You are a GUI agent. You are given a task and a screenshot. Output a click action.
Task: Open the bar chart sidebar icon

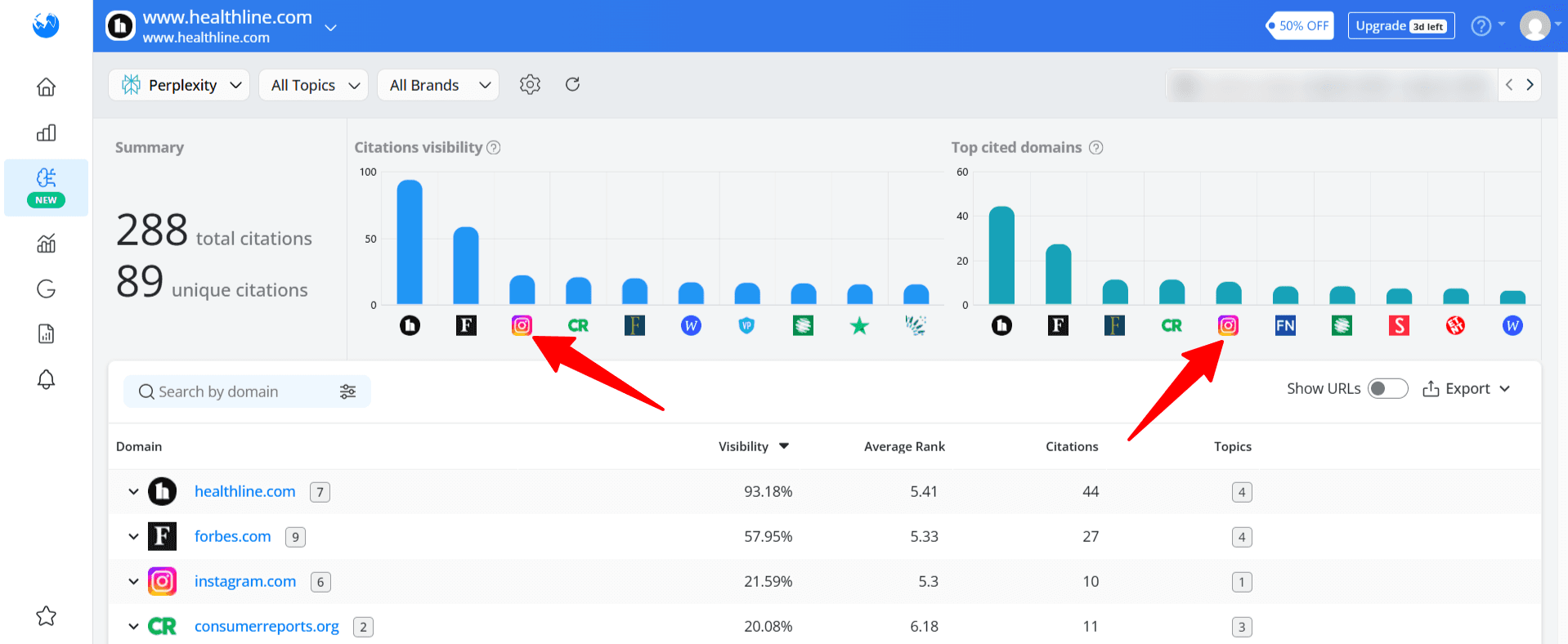tap(47, 132)
